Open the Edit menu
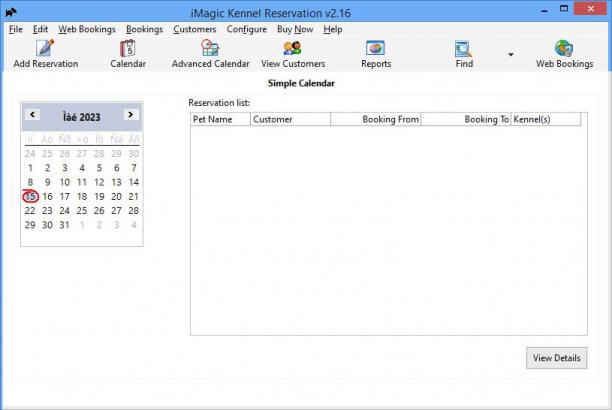This screenshot has height=410, width=612. click(x=40, y=29)
